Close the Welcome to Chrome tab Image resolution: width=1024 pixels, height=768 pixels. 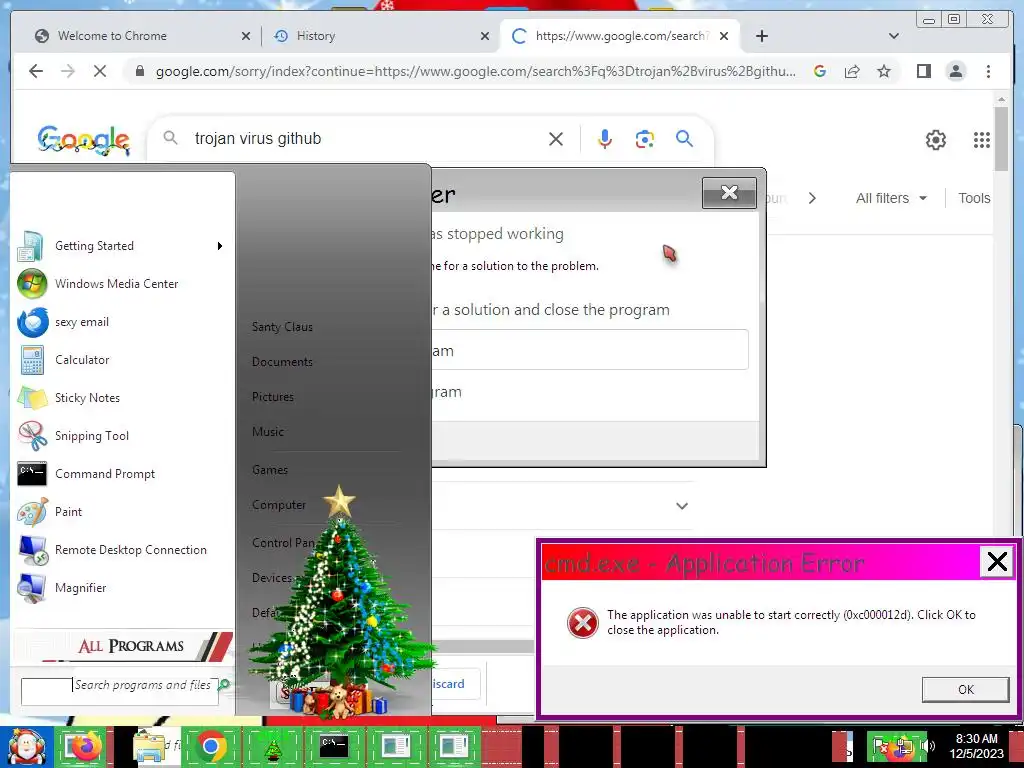click(x=246, y=36)
